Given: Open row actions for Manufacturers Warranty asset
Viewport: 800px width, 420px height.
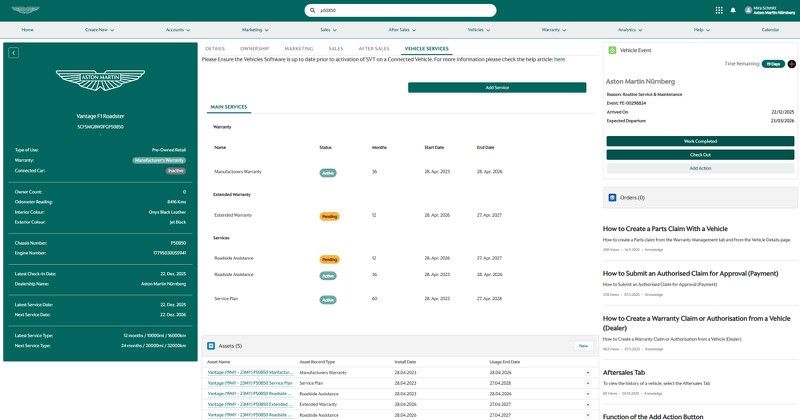Looking at the screenshot, I should [588, 372].
